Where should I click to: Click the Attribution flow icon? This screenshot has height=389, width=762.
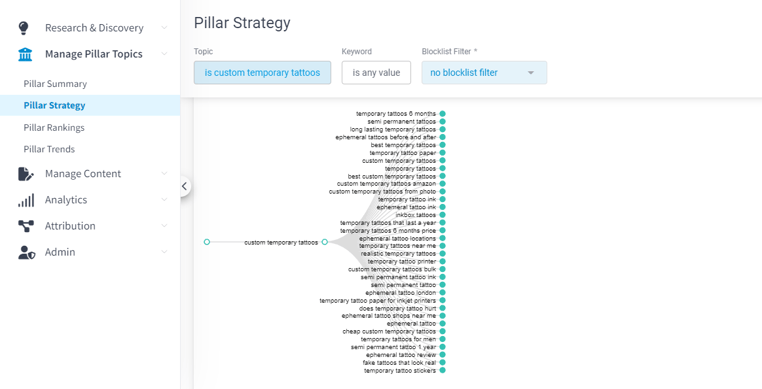tap(26, 226)
